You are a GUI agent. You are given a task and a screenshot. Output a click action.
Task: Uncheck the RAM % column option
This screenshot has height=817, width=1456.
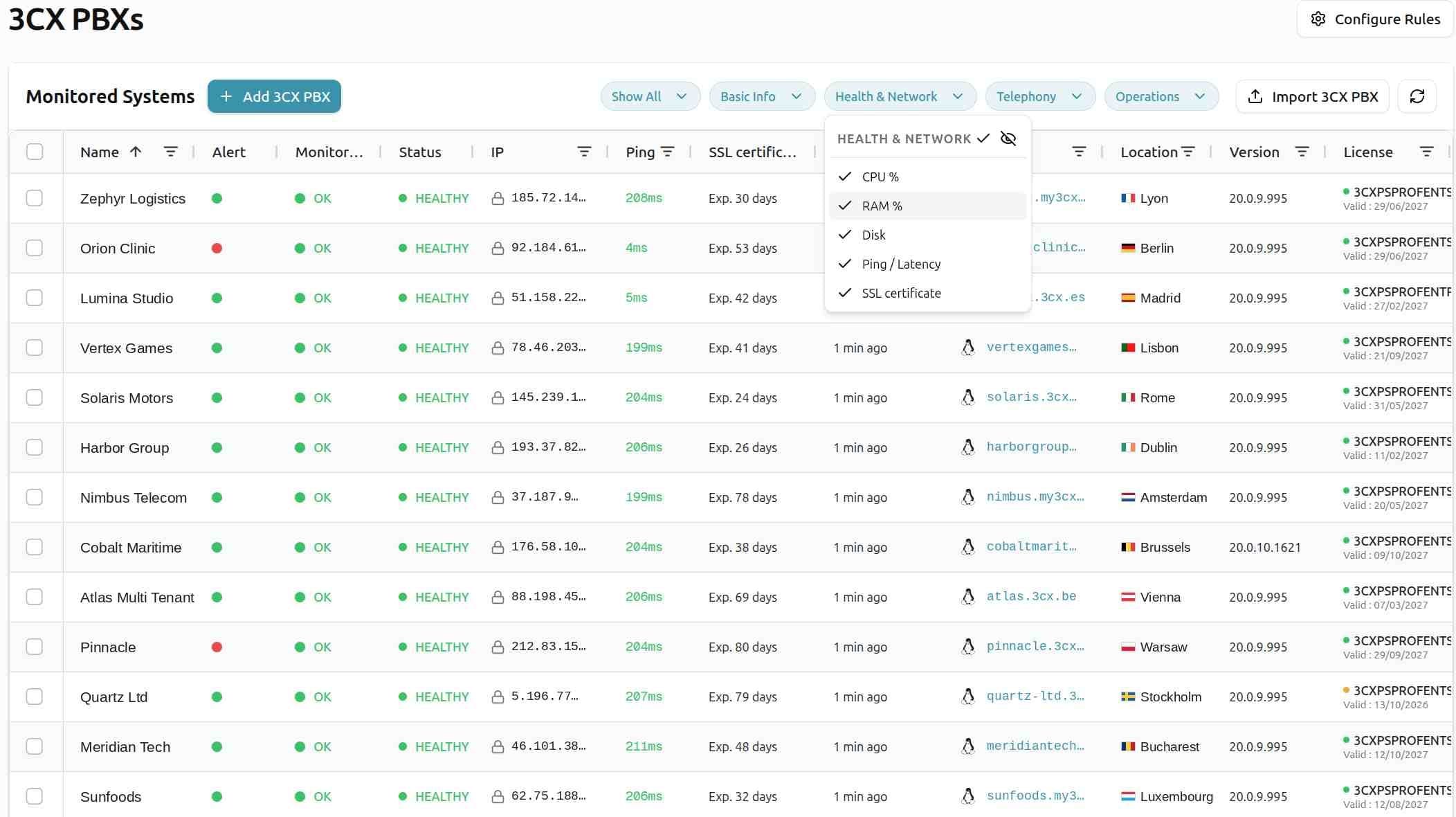(927, 206)
